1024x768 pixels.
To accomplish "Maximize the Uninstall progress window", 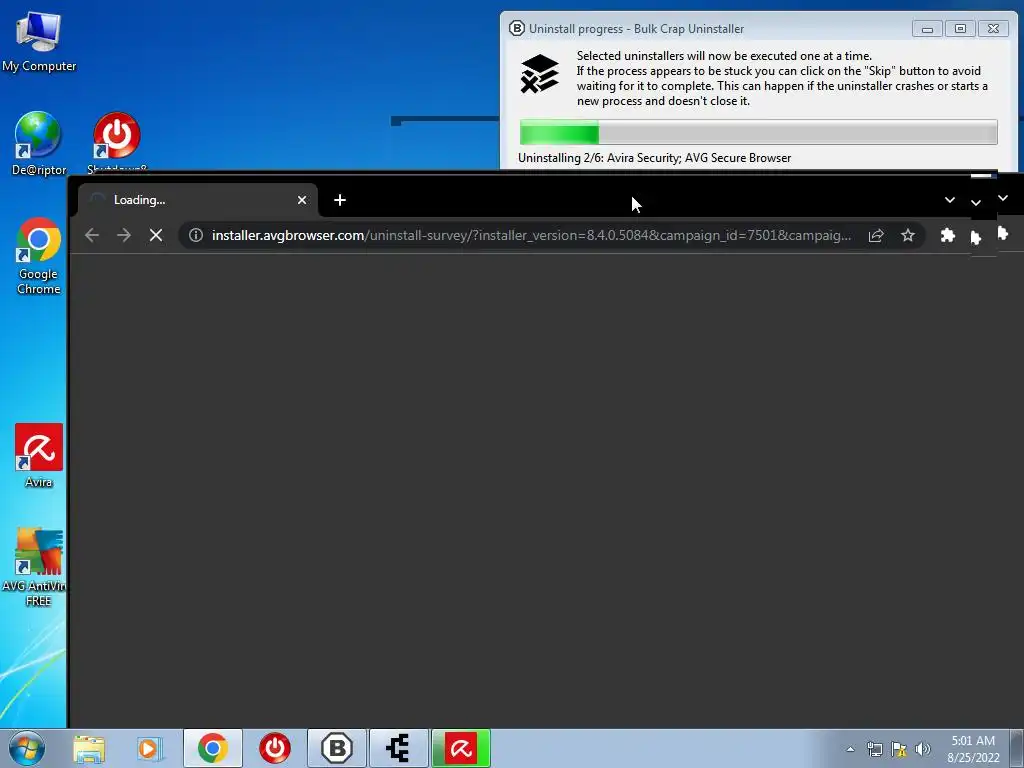I will (960, 29).
